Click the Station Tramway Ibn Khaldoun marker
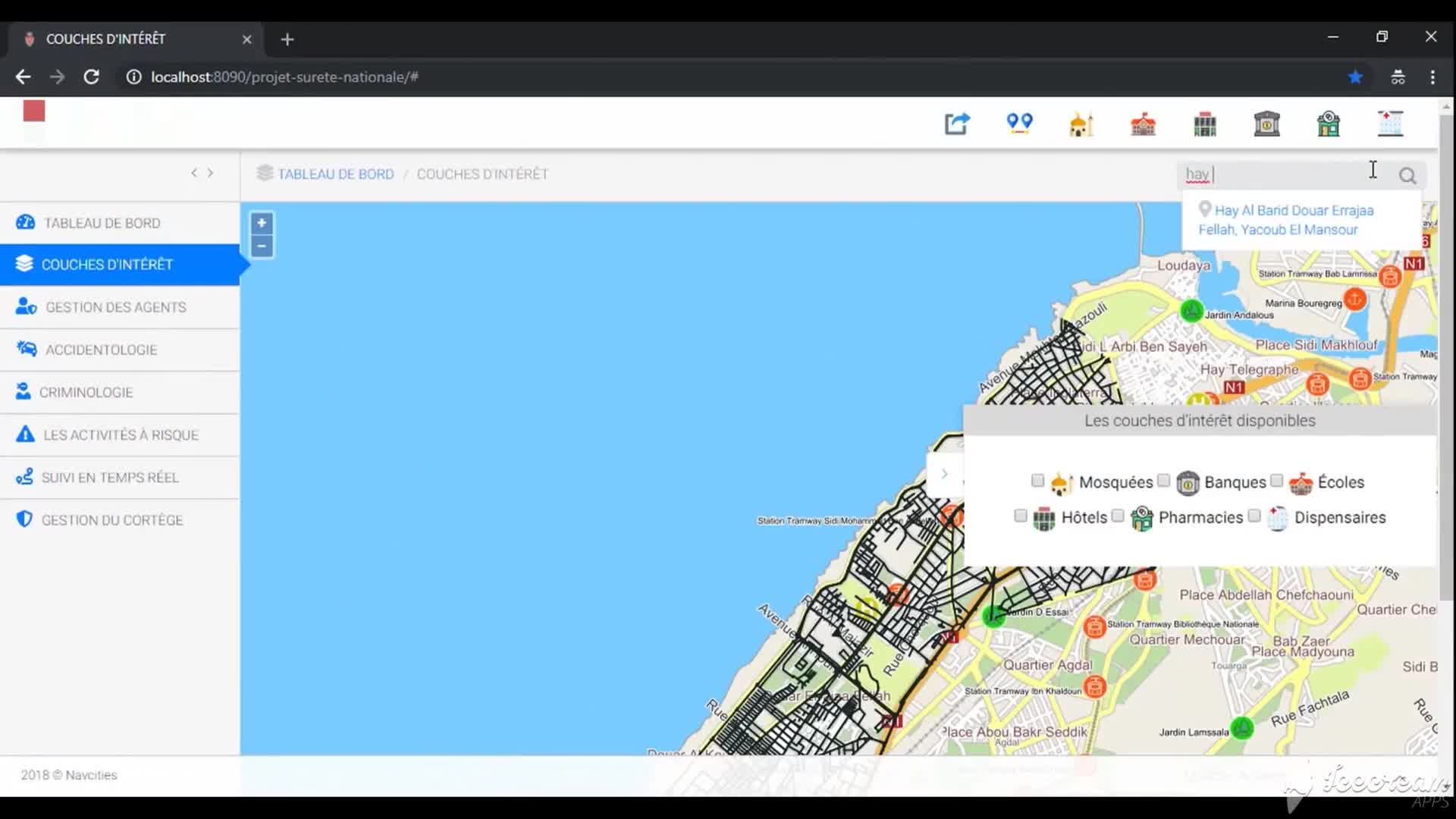 coord(1094,687)
